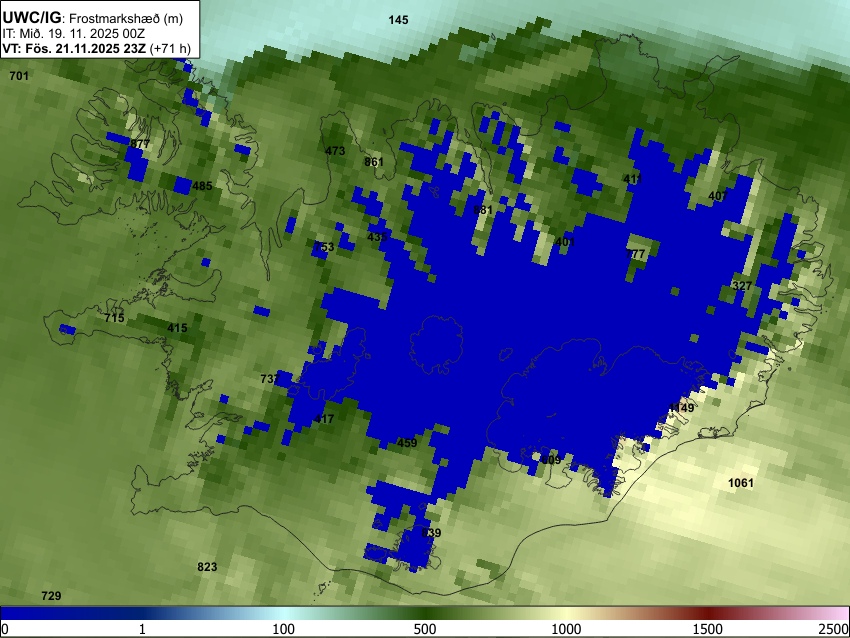Select the 1149 value label
The width and height of the screenshot is (850, 638).
(x=681, y=408)
